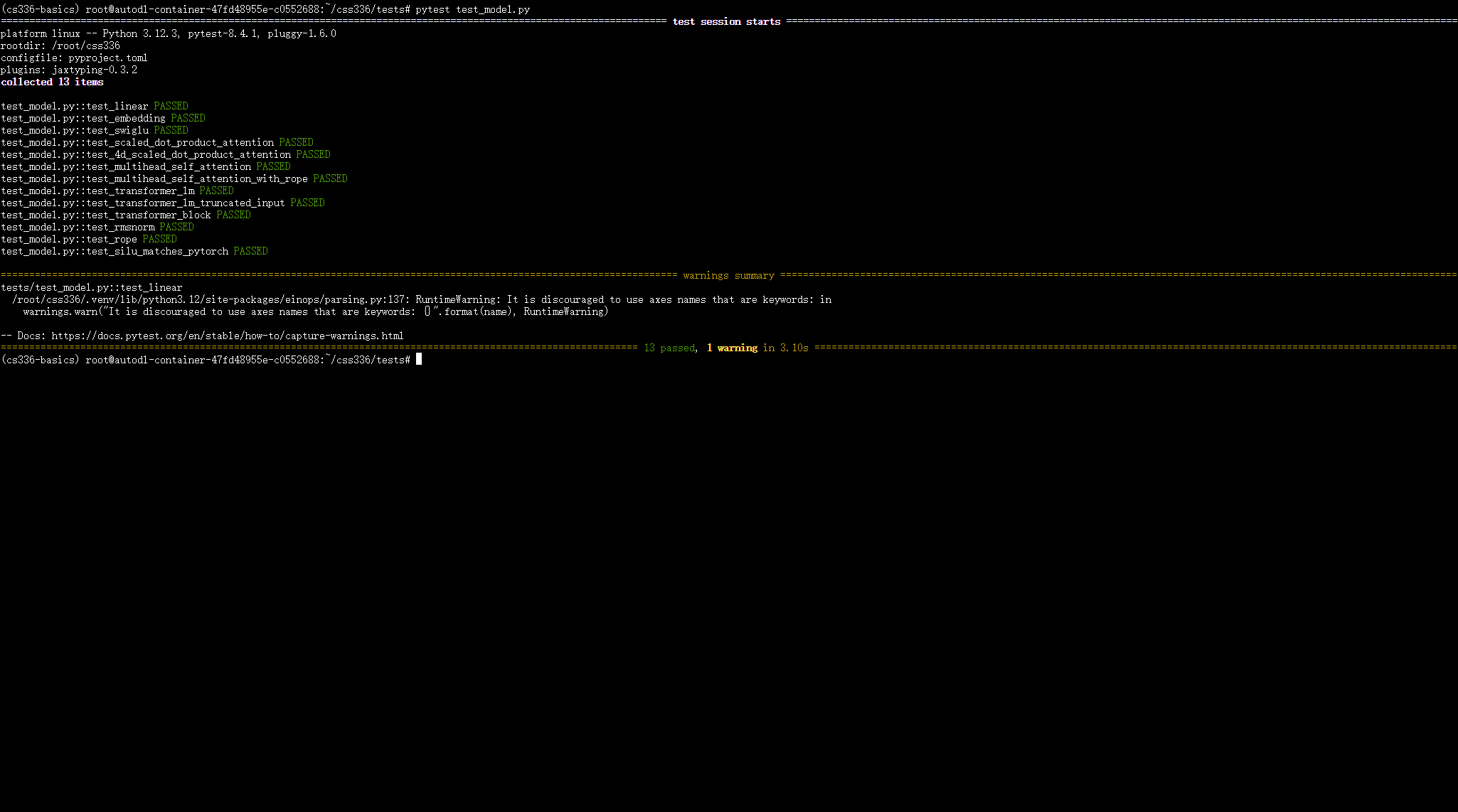Viewport: 1458px width, 812px height.
Task: Click the '1 warning' summary text
Action: pos(732,348)
